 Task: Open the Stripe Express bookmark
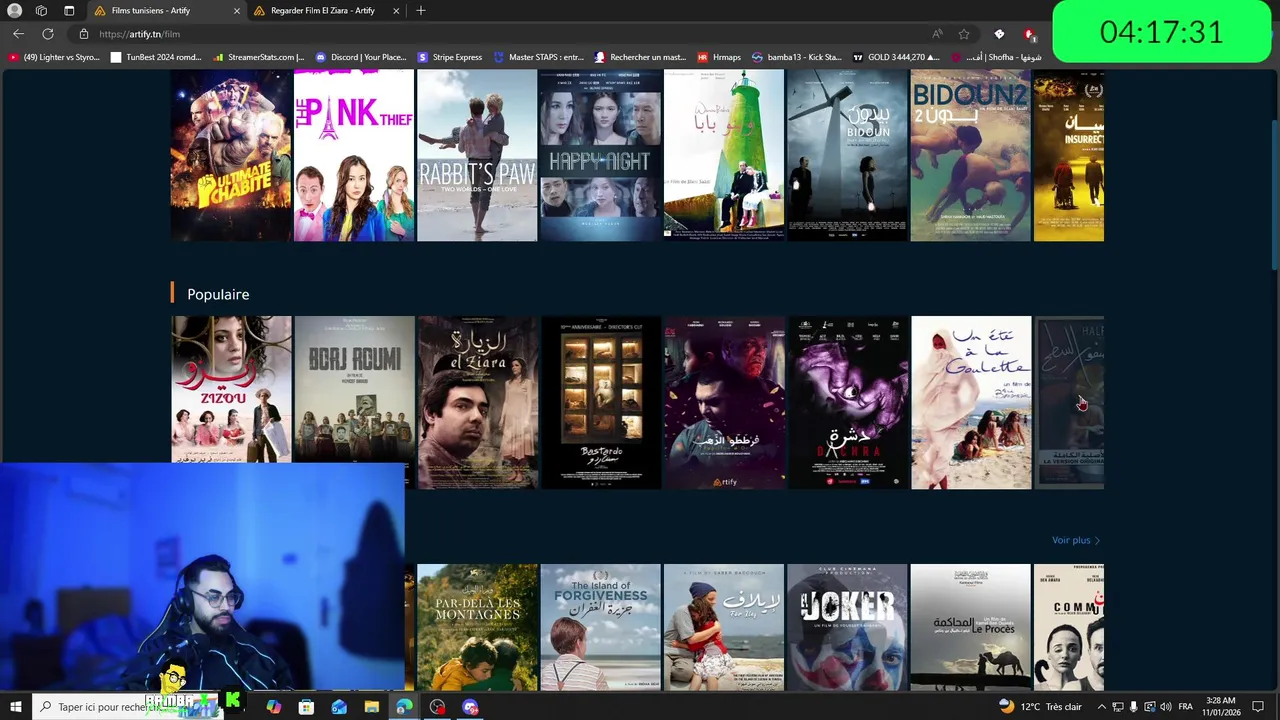450,57
